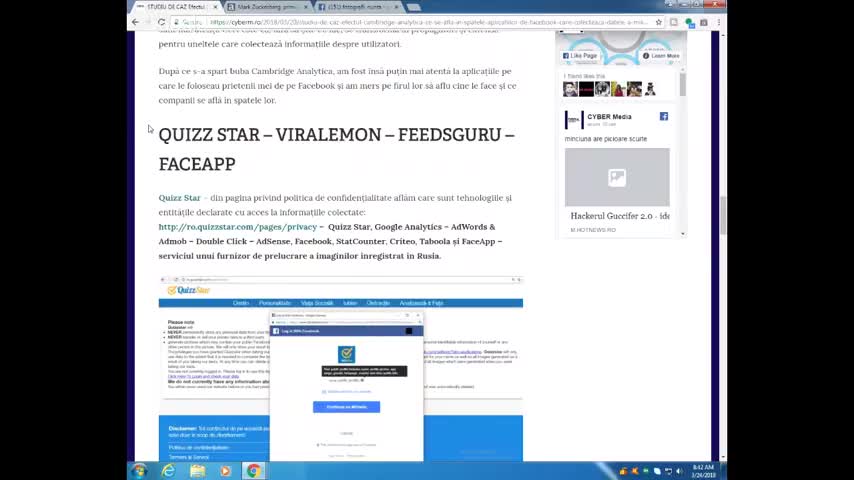This screenshot has width=854, height=480.
Task: Click the QUIZZ STAR – VIRALEMON heading
Action: pos(337,149)
